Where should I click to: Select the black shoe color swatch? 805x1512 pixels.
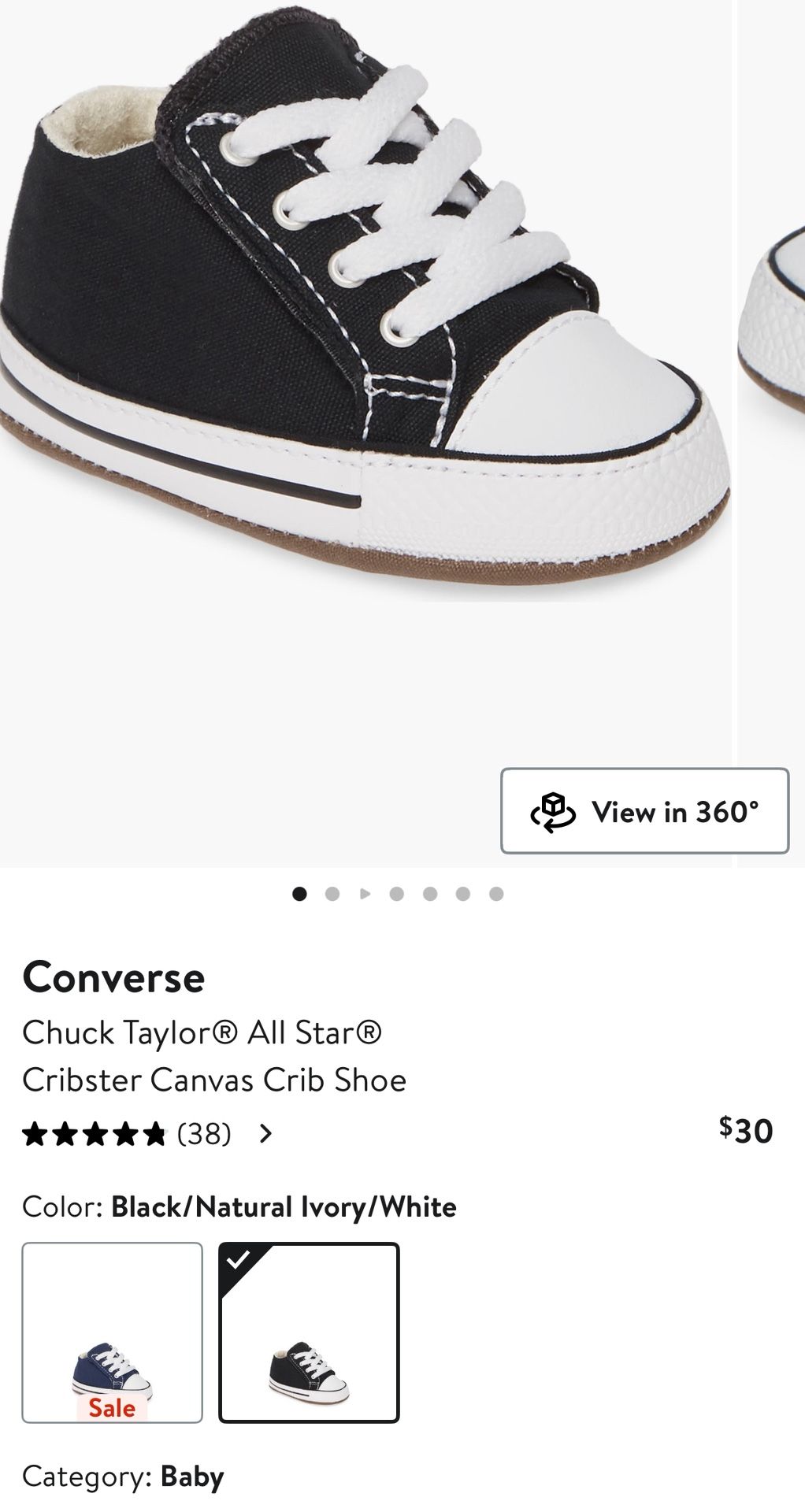(309, 1332)
